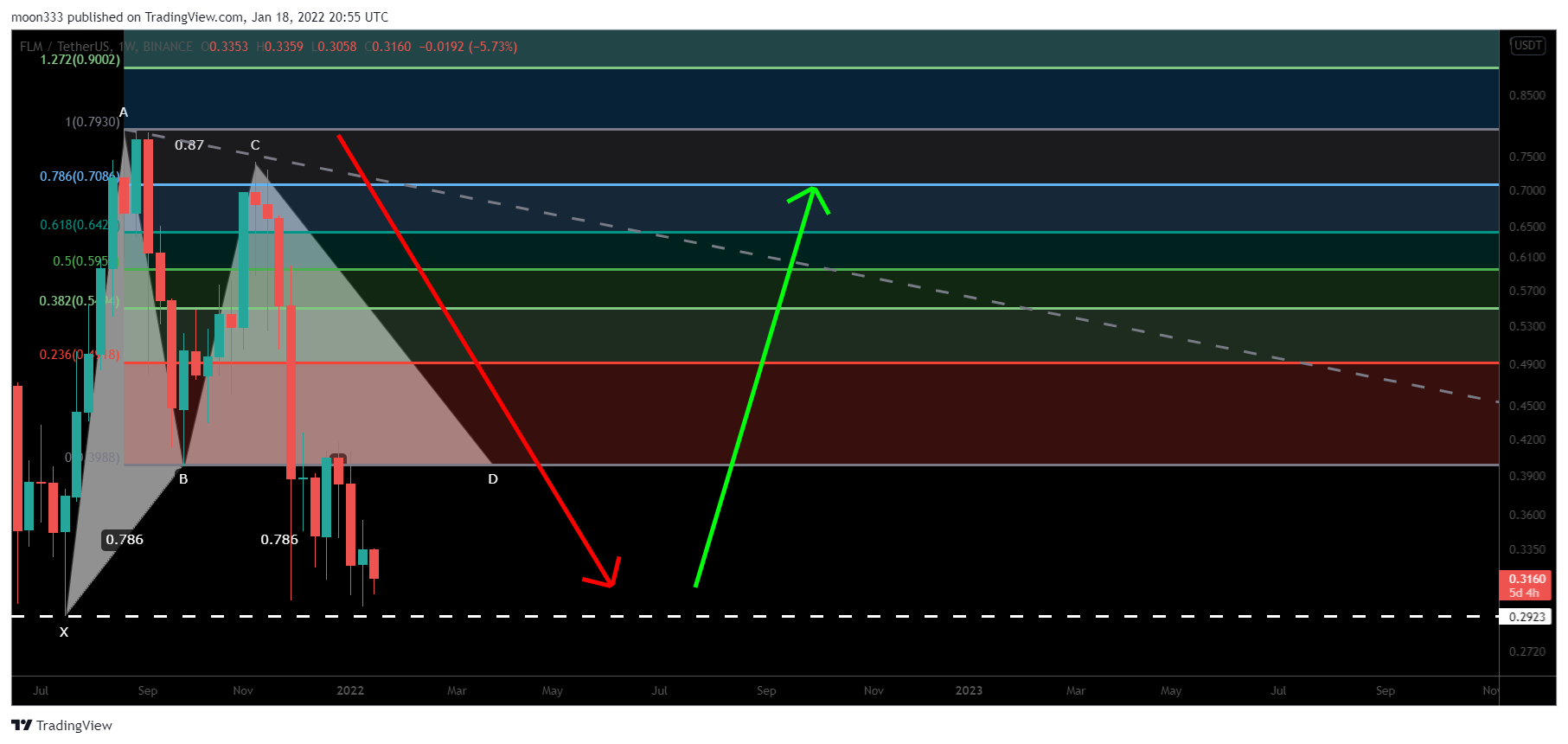Screen dimensions: 1568x744
Task: Click the boxed 0.786 ratio label near XB leg
Action: pyautogui.click(x=125, y=540)
